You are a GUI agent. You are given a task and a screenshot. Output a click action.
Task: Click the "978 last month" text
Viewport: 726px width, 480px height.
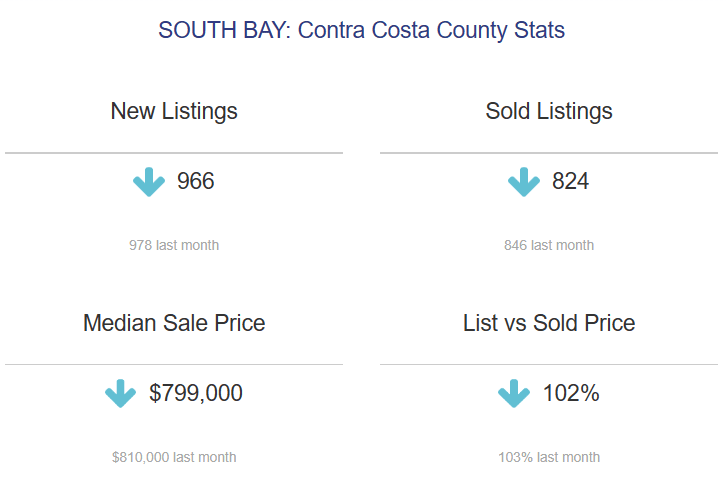pyautogui.click(x=174, y=245)
